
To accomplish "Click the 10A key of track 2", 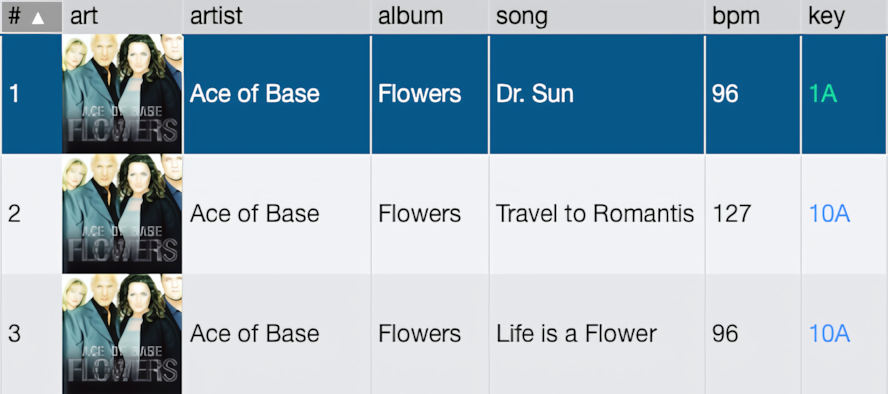I will tap(829, 214).
